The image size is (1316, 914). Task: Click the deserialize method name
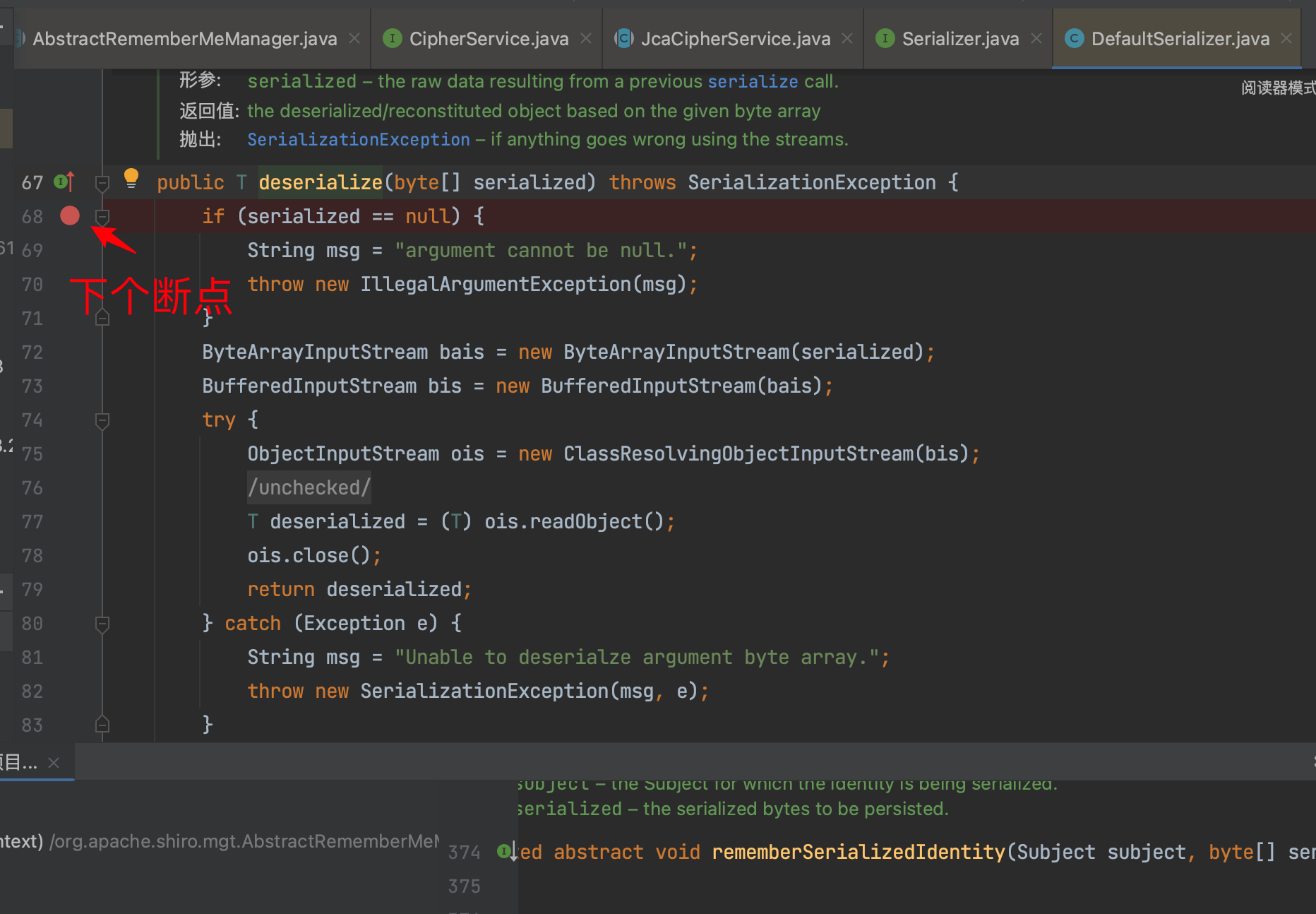[x=321, y=182]
